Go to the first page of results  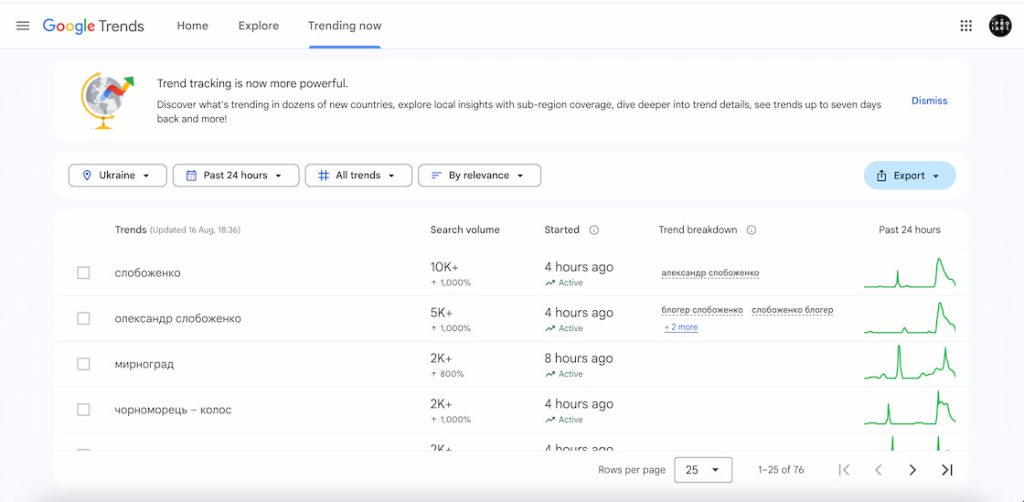(844, 470)
